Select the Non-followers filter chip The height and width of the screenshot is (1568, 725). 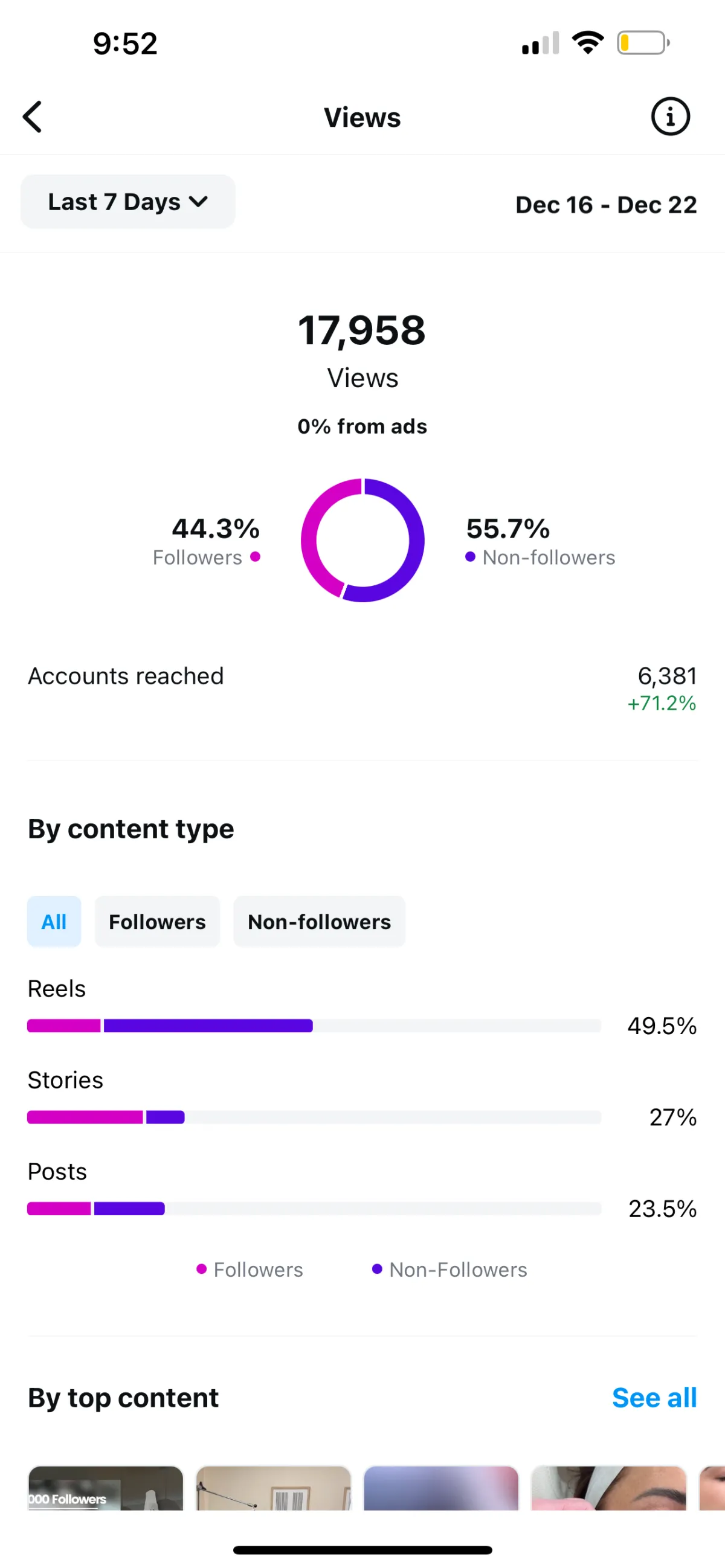(x=319, y=922)
